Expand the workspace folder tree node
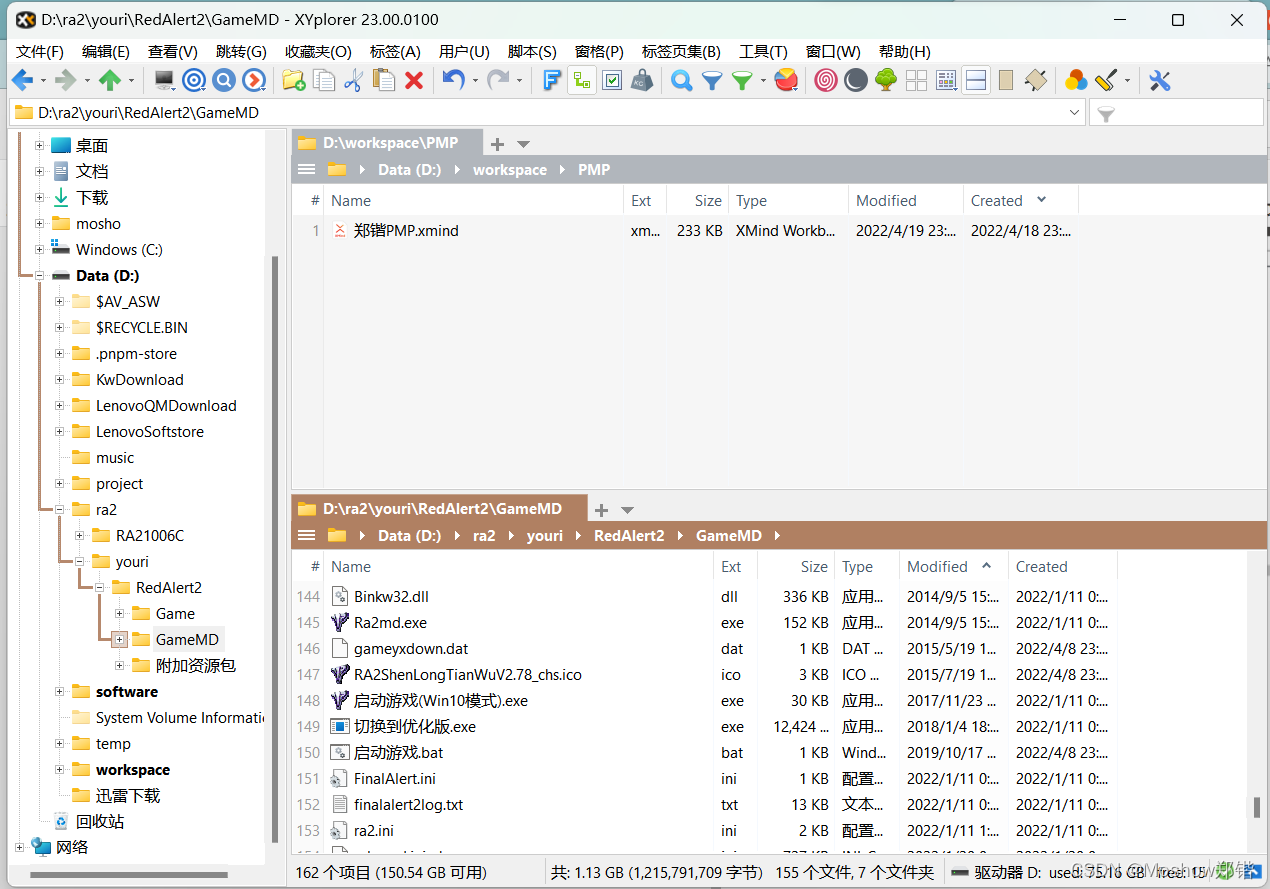 [x=60, y=769]
